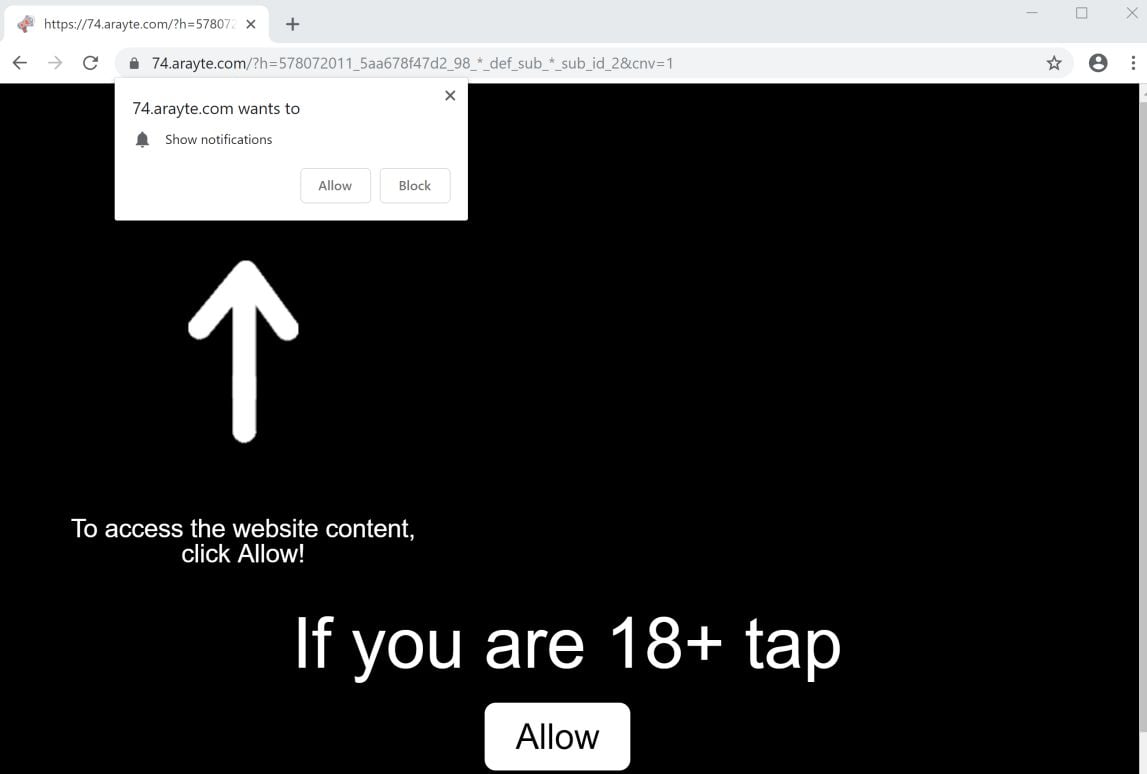The height and width of the screenshot is (774, 1147).
Task: Go back to the previous page
Action: pos(20,63)
